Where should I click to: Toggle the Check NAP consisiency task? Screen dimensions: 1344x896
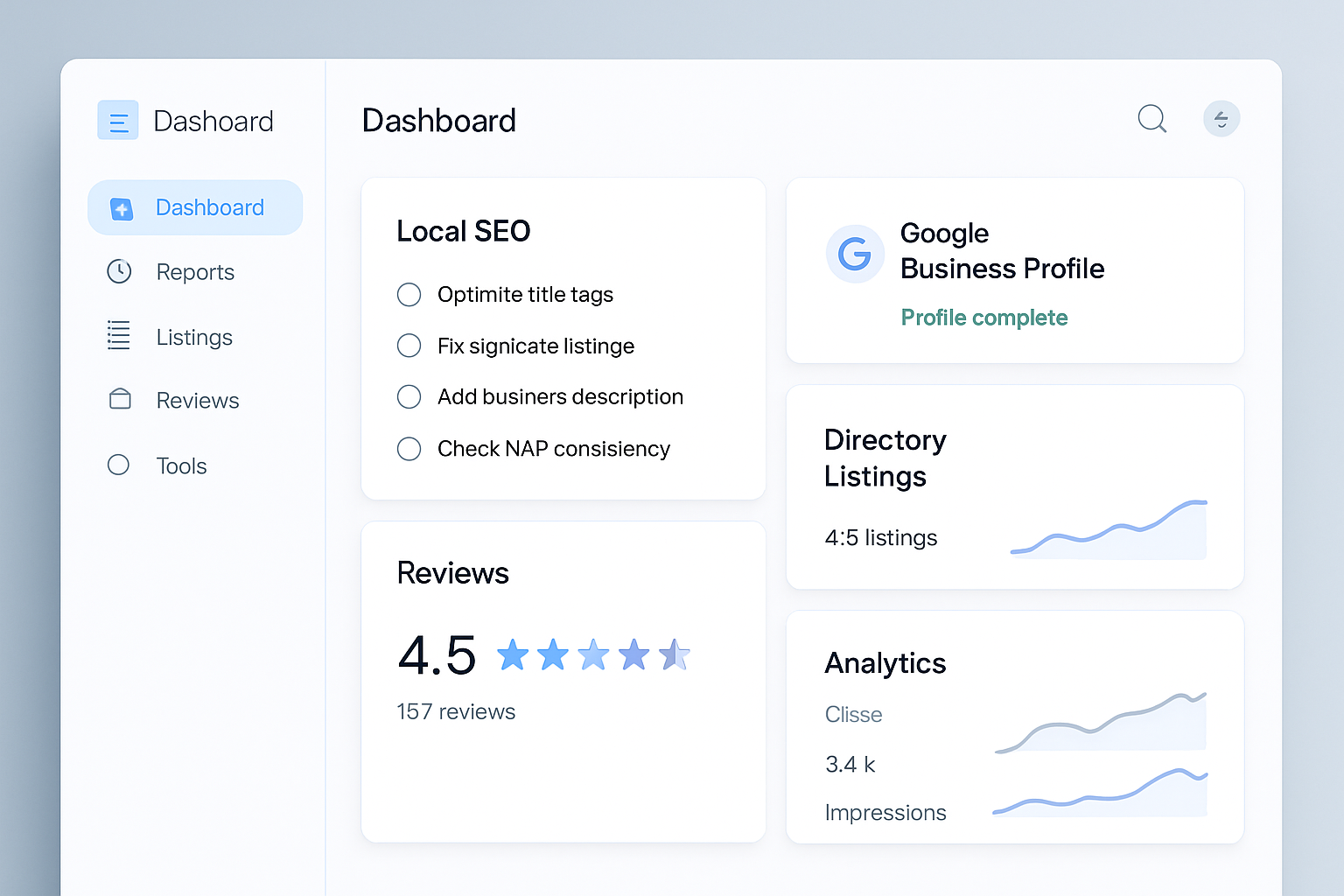409,449
